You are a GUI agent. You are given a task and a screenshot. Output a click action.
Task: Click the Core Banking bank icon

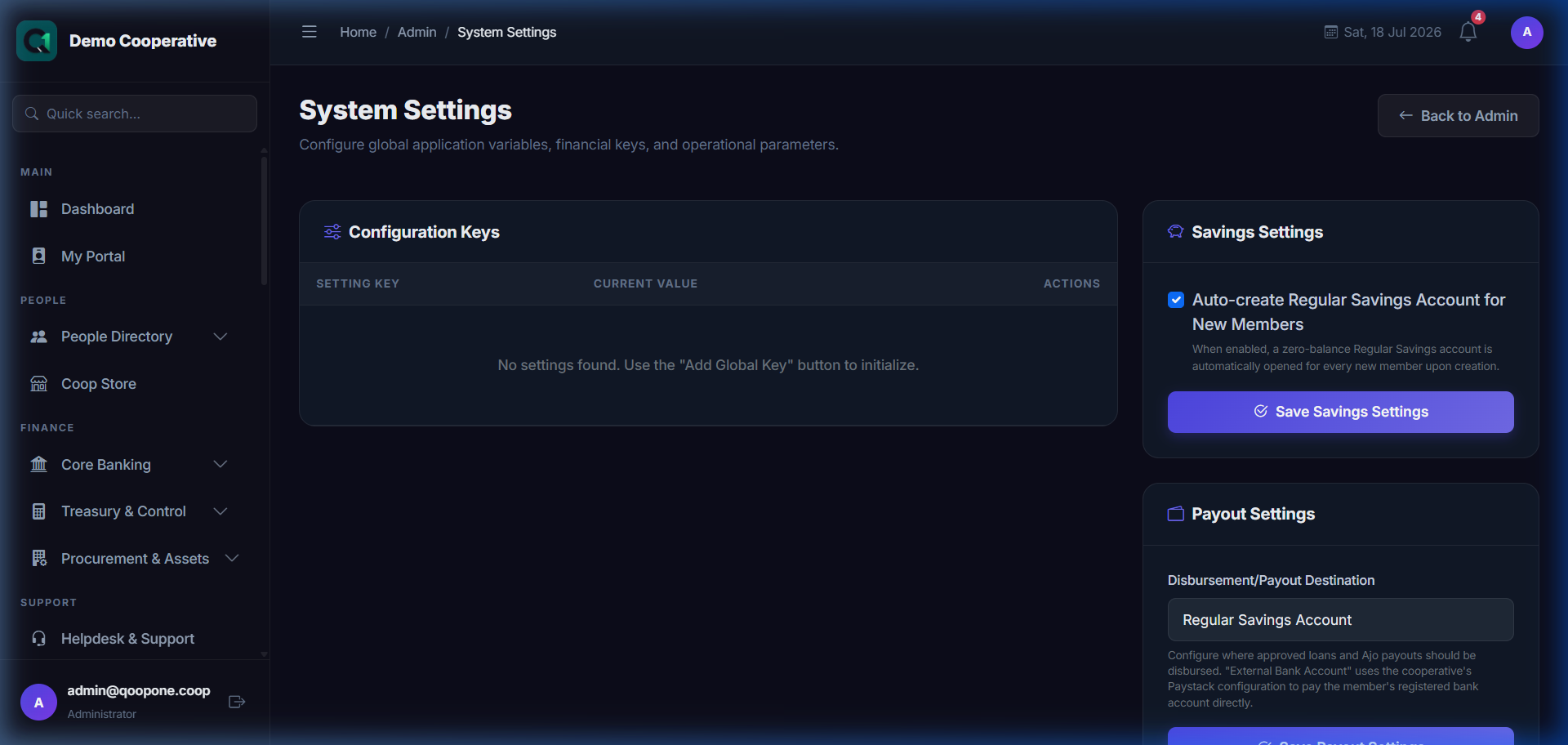click(38, 465)
